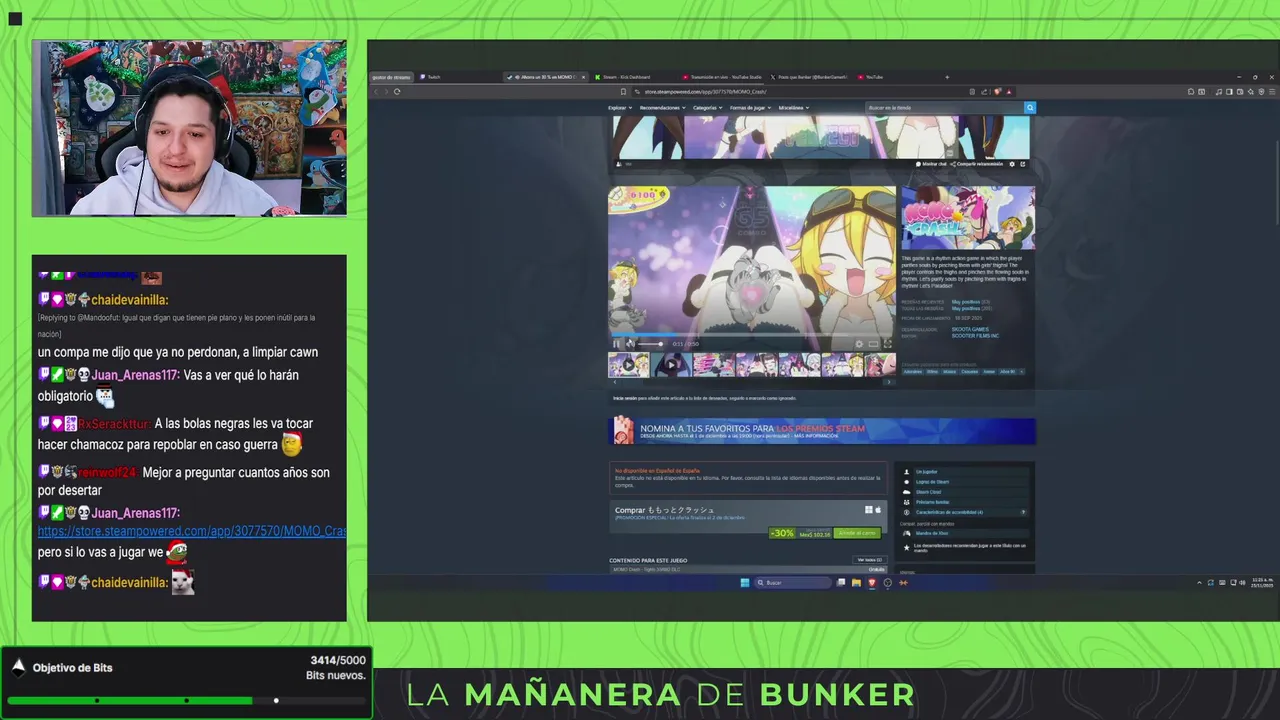
Task: Open a new browser tab
Action: pyautogui.click(x=947, y=77)
